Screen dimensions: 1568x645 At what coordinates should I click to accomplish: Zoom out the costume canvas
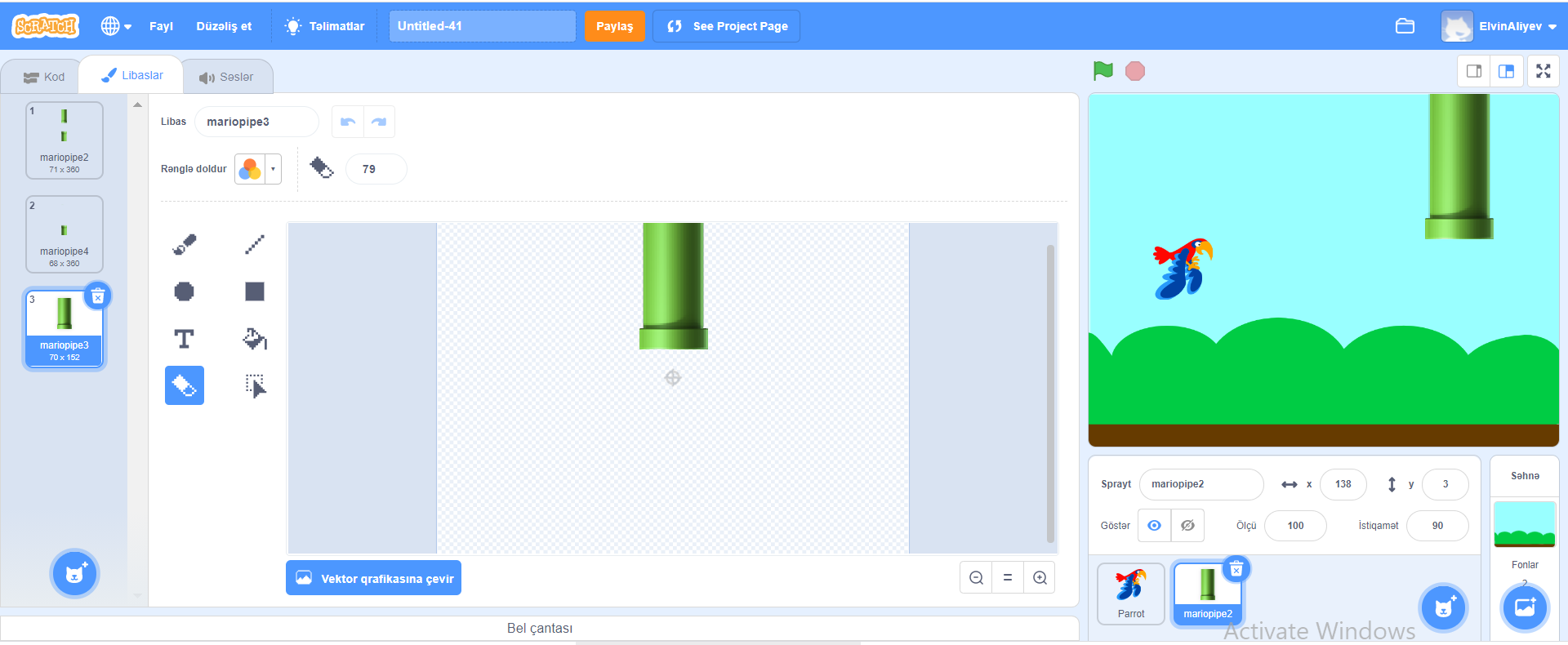[x=976, y=578]
